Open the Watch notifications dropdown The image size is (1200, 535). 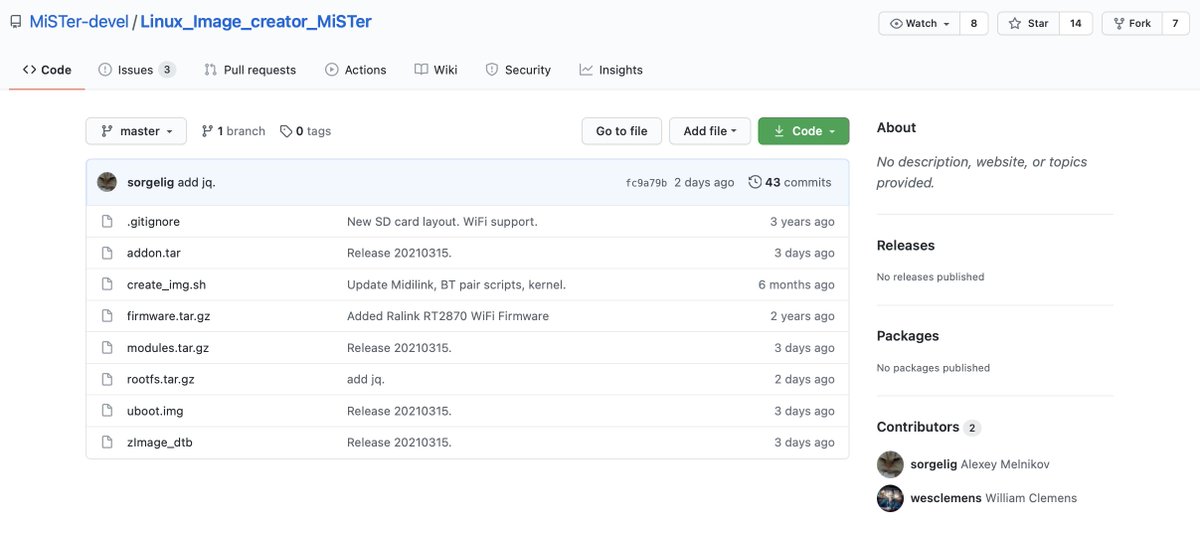(x=919, y=23)
